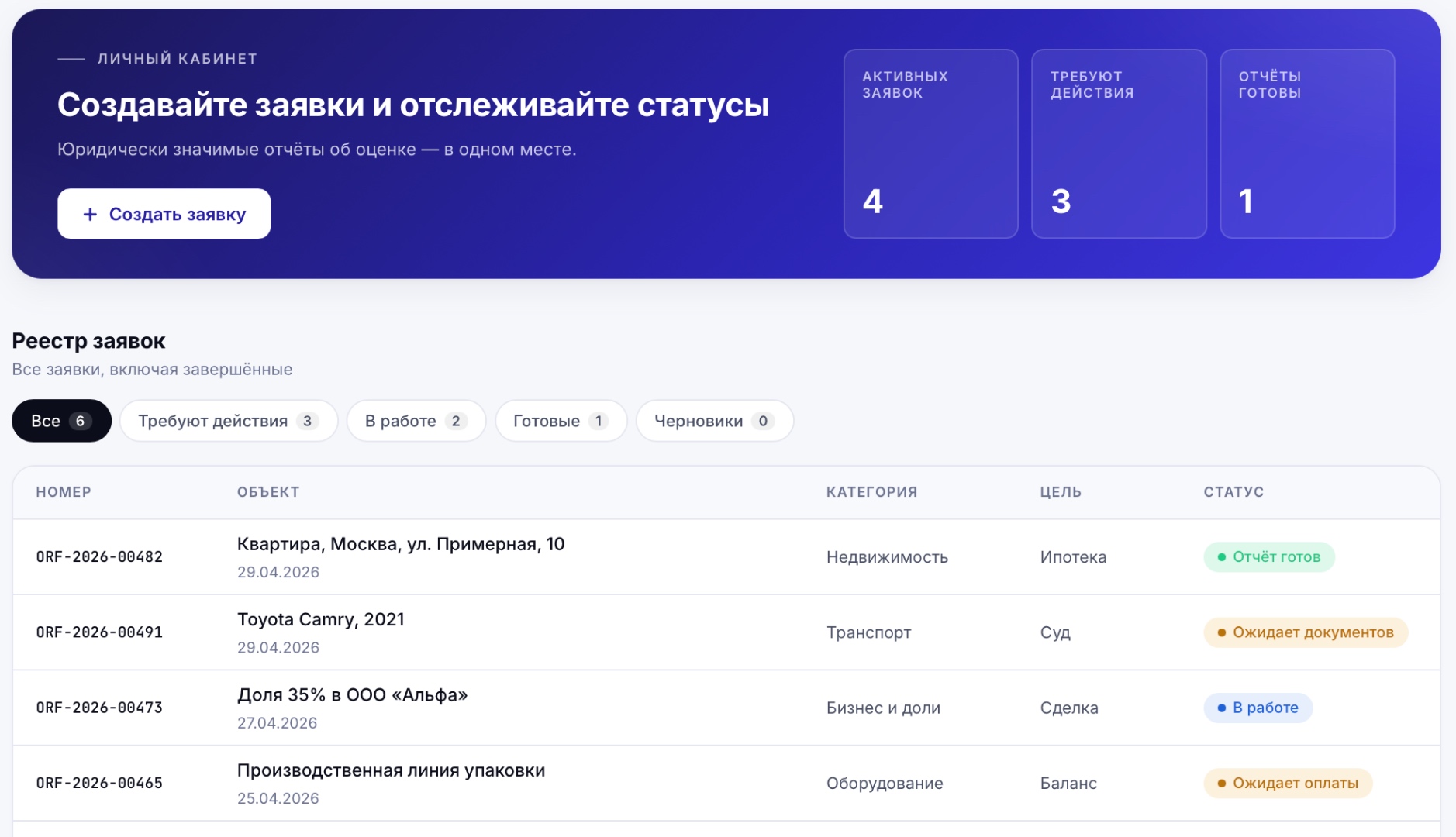Select the Все filter tab
Viewport: 1456px width, 837px height.
point(61,421)
